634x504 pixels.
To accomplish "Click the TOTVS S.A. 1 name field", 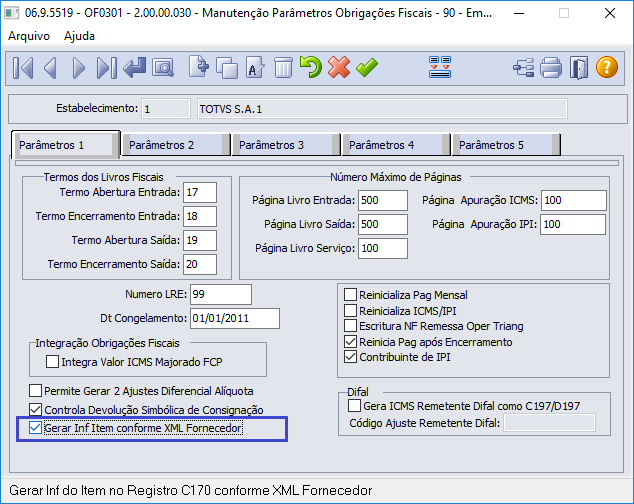I will click(x=383, y=109).
